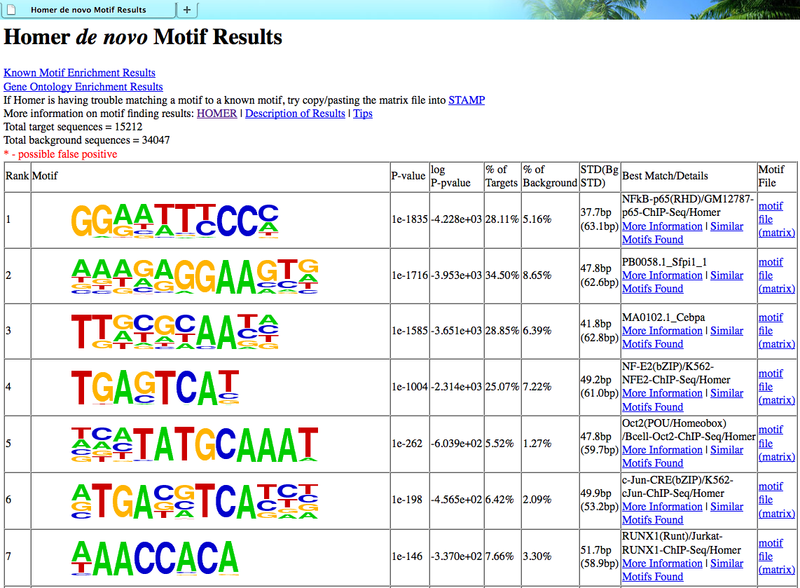
Task: Open motif file matrix for rank 5
Action: 777,444
